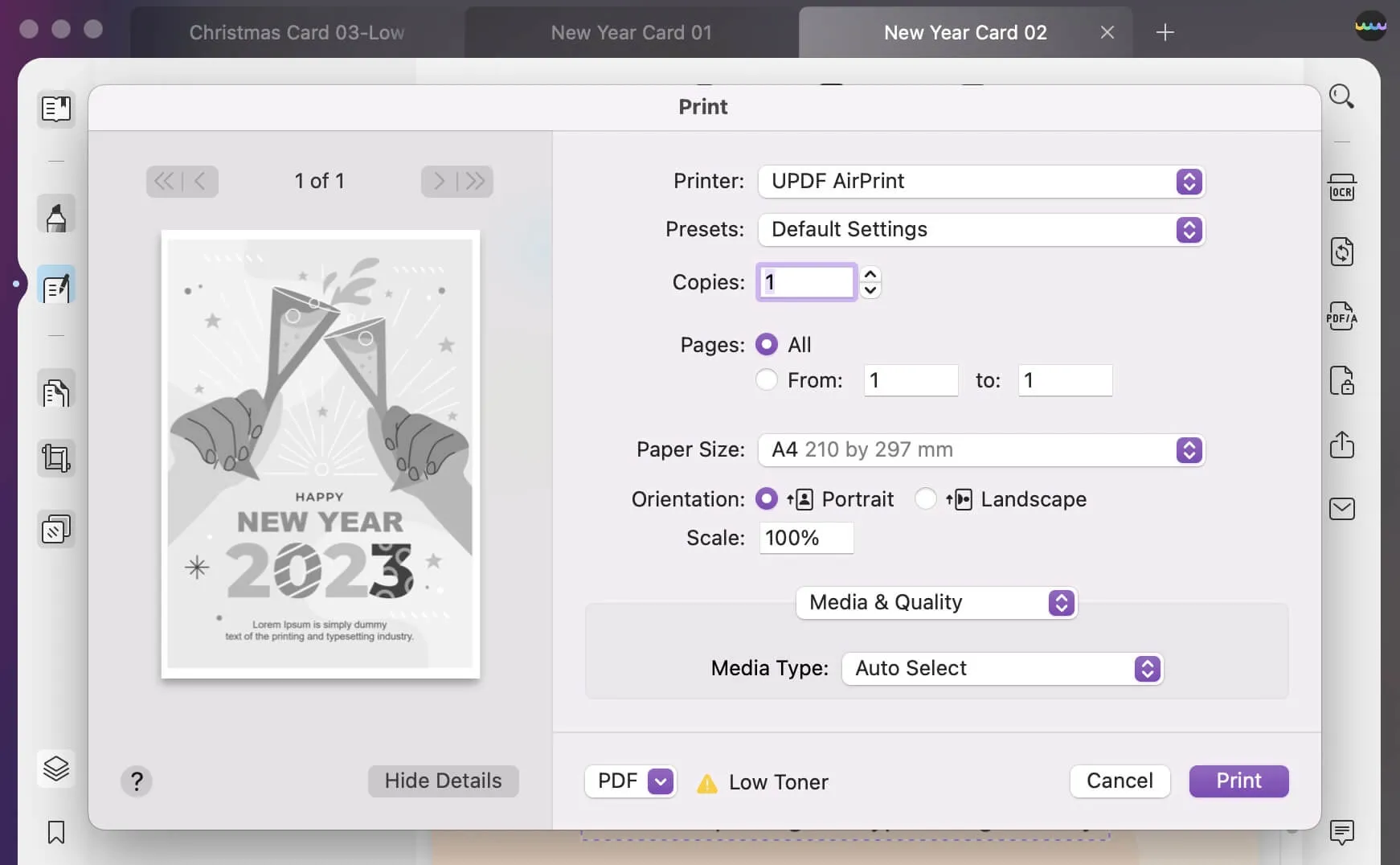Open the Media Type dropdown
The width and height of the screenshot is (1400, 865).
tap(1001, 669)
